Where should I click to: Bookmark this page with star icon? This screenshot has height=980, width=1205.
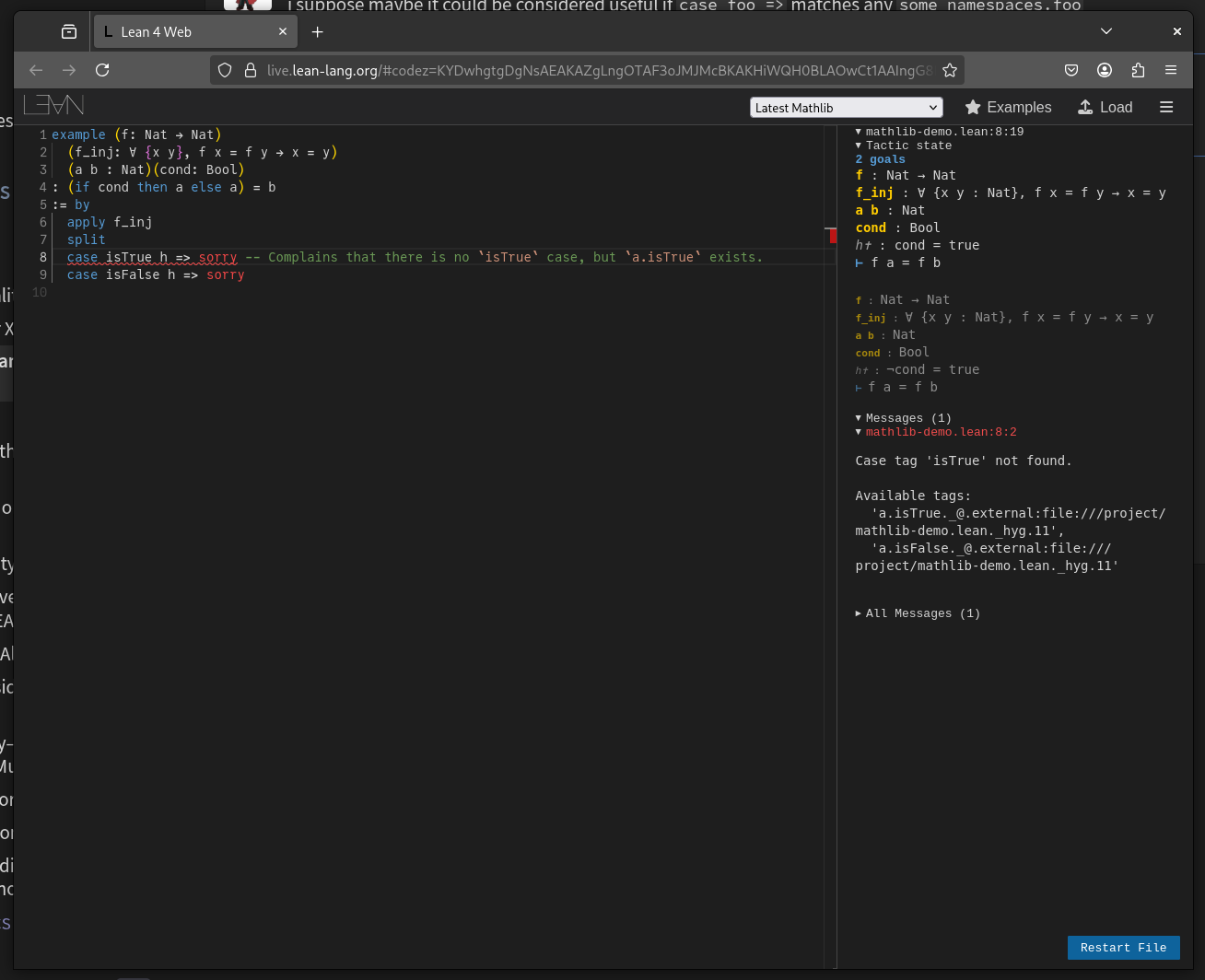(x=950, y=70)
